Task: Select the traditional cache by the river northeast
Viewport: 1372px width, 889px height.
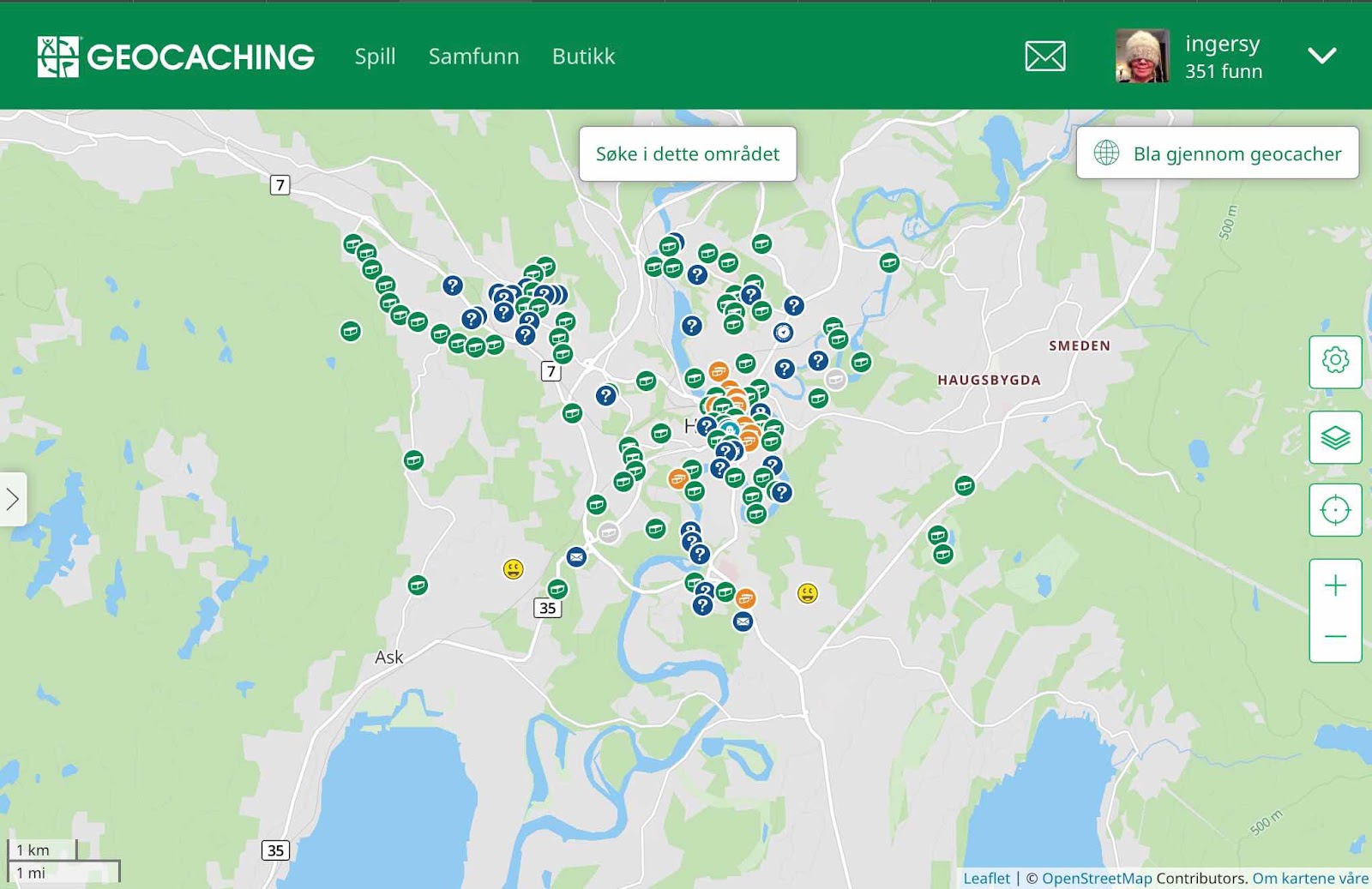Action: coord(889,262)
